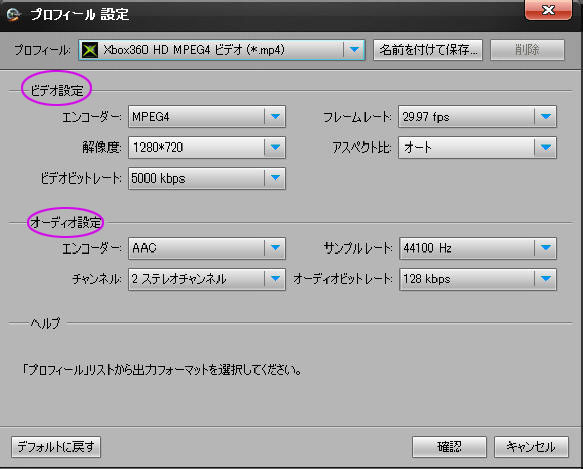Click the Xbox360 profile icon
583x469 pixels.
[90, 50]
